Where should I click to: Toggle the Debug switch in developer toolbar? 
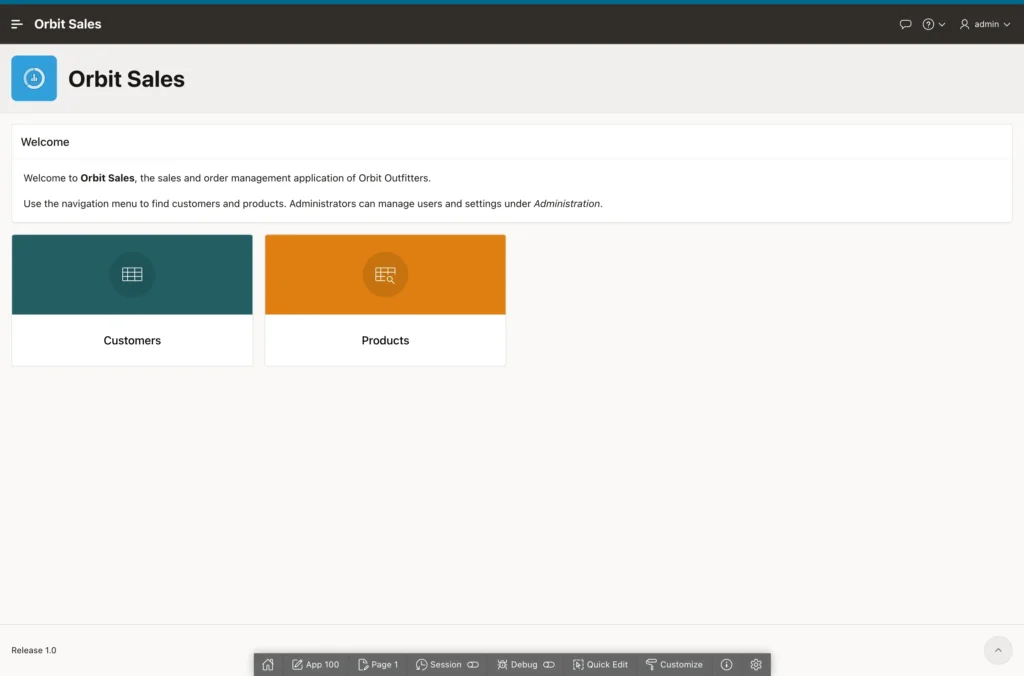click(x=549, y=664)
